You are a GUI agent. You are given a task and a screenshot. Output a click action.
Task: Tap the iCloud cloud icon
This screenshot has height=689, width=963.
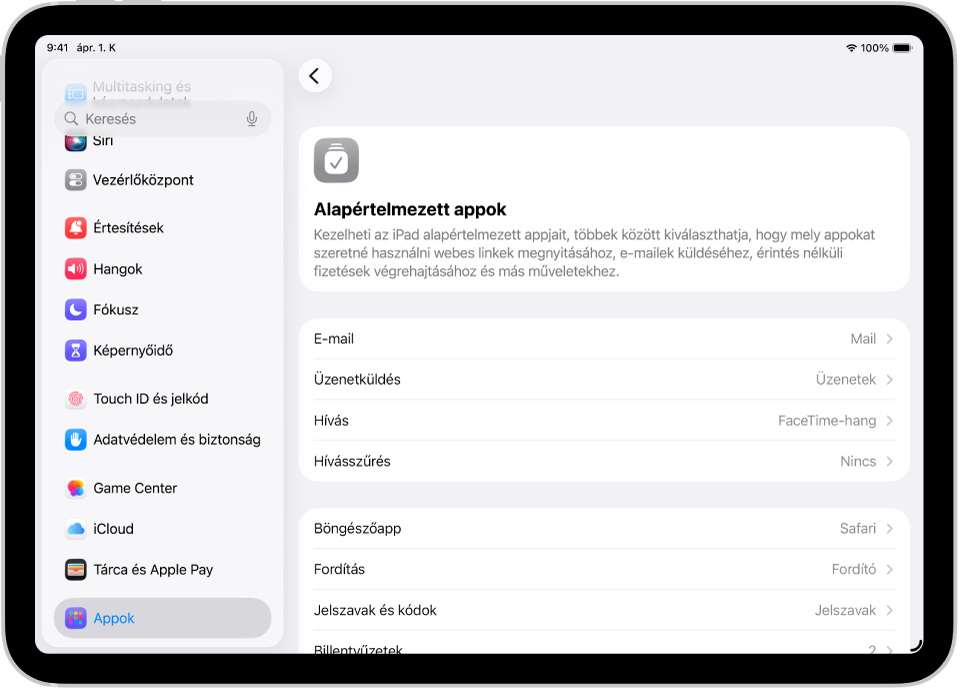tap(77, 528)
